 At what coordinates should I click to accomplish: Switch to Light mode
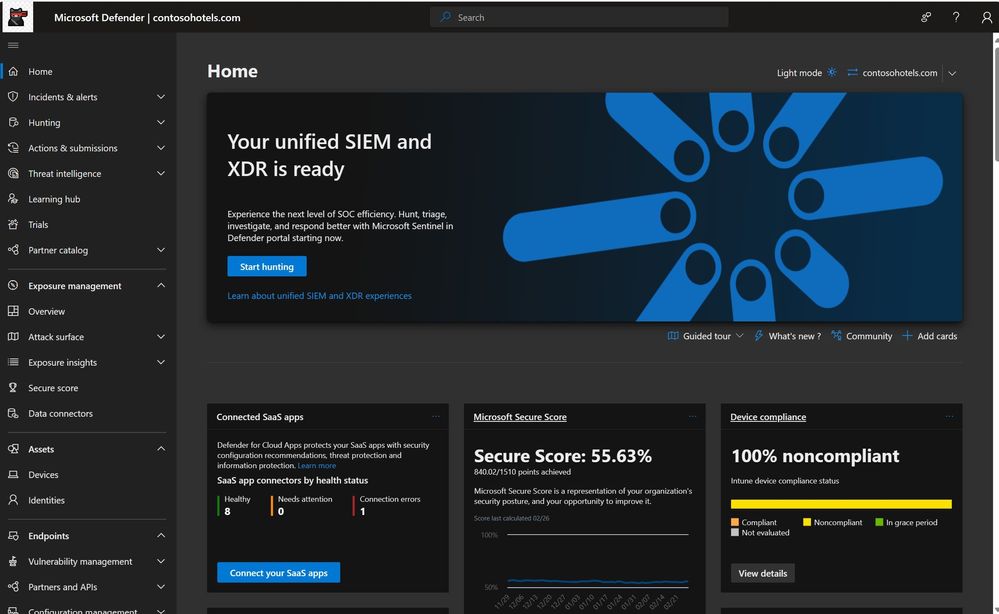click(x=806, y=73)
